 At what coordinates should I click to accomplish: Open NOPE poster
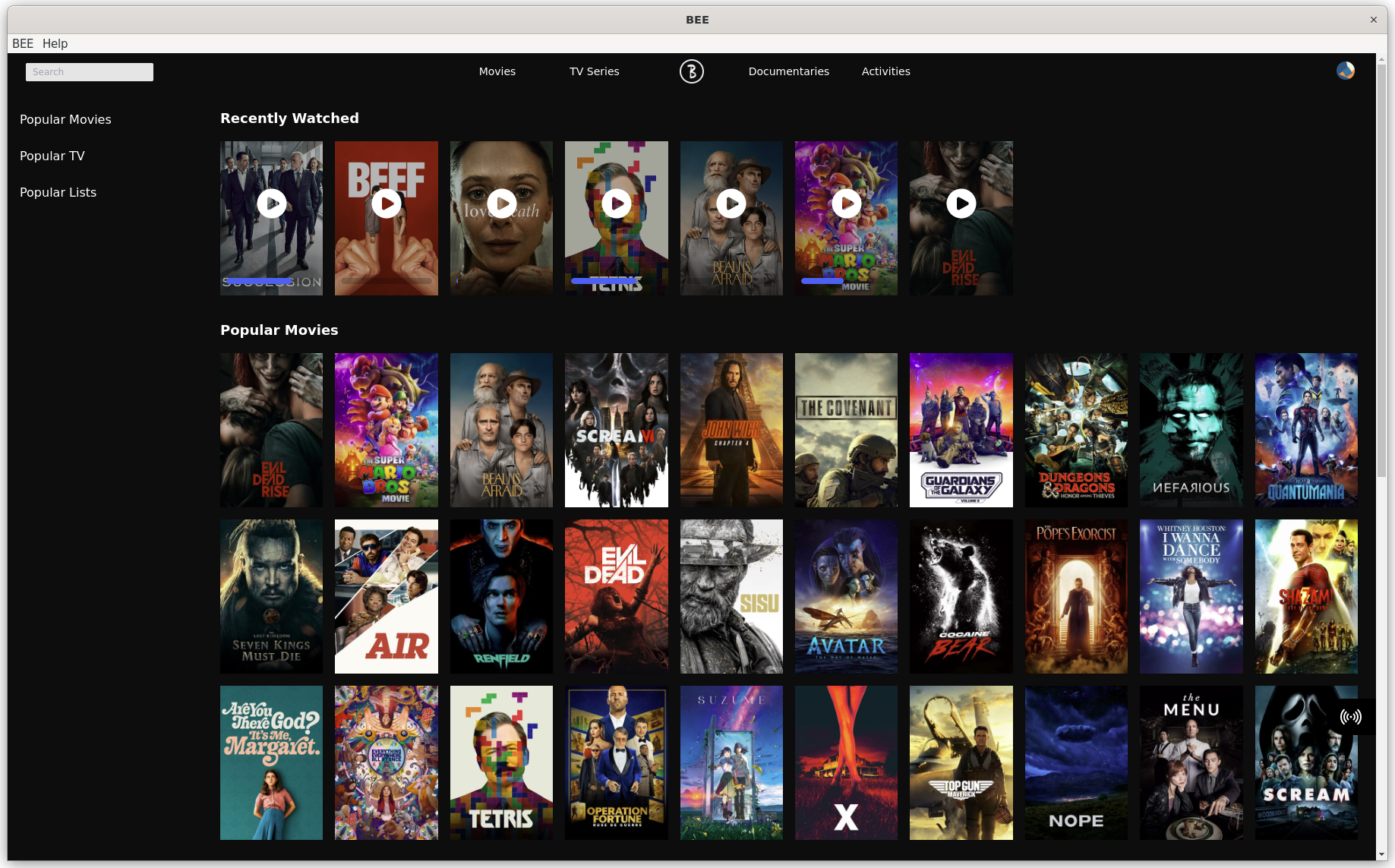tap(1076, 762)
